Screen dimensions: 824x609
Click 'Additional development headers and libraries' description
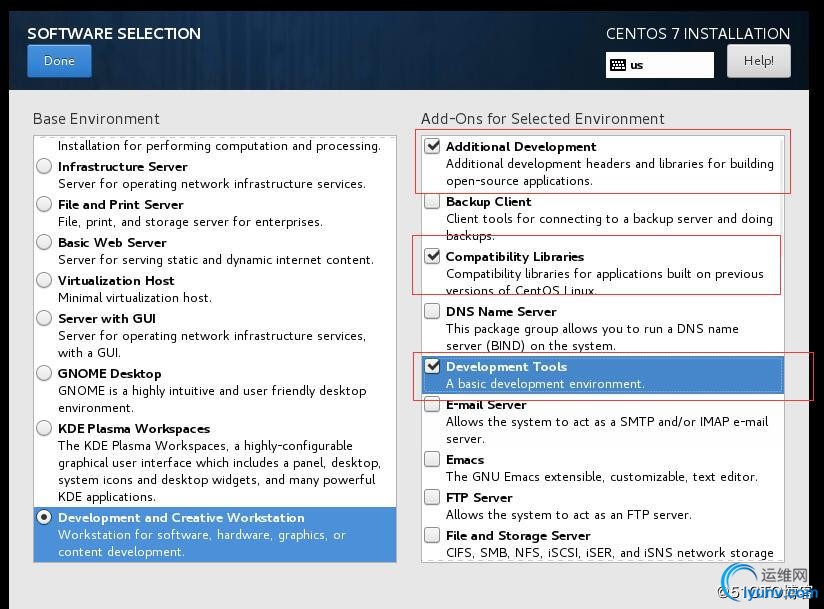point(610,172)
